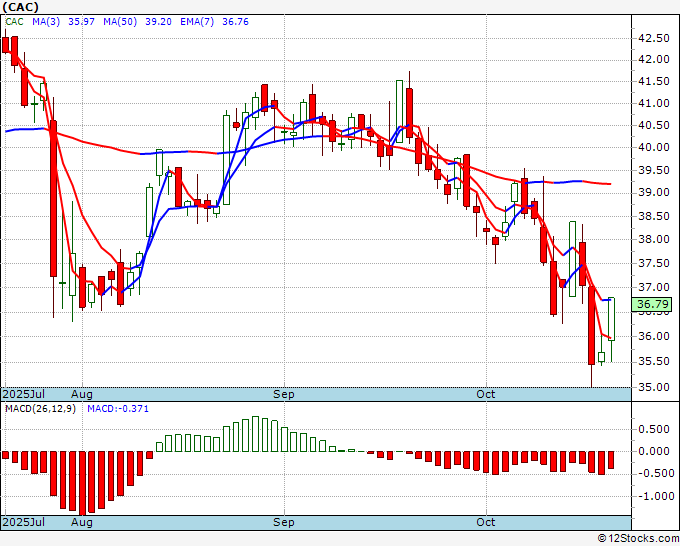Click the MACD:-0.371 value readout
The image size is (680, 546).
[x=118, y=409]
